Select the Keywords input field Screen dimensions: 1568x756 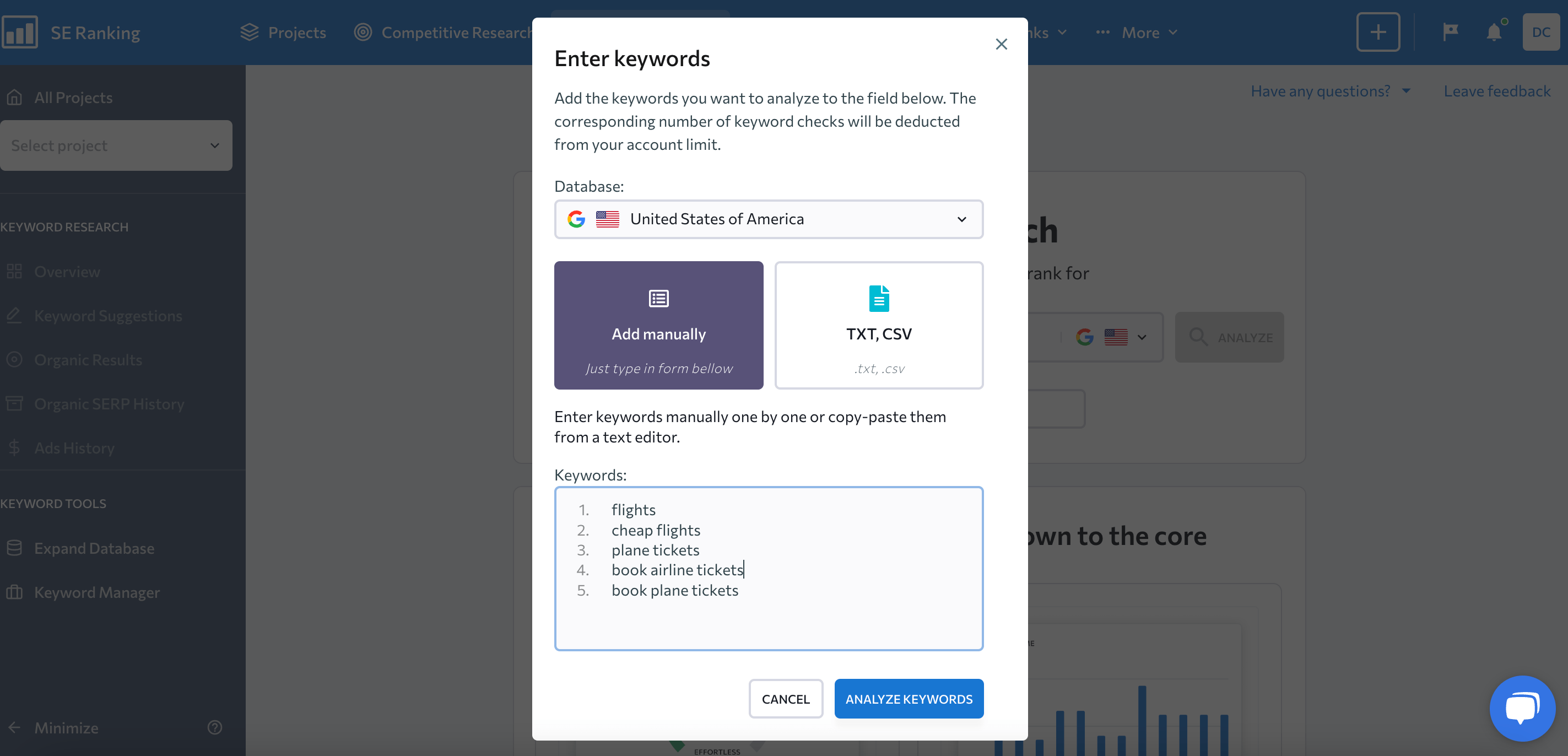click(x=768, y=568)
